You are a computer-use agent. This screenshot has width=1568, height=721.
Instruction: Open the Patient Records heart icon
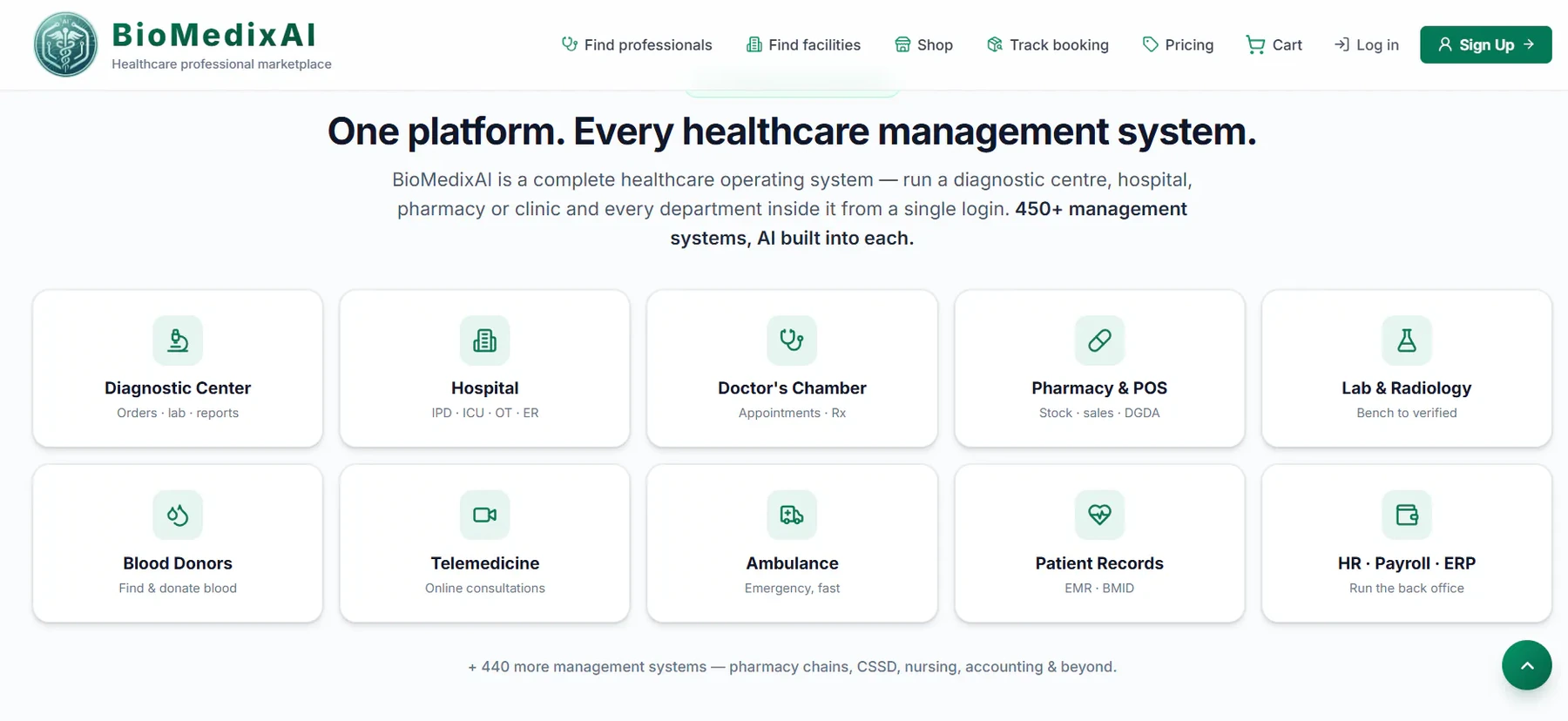[1099, 515]
